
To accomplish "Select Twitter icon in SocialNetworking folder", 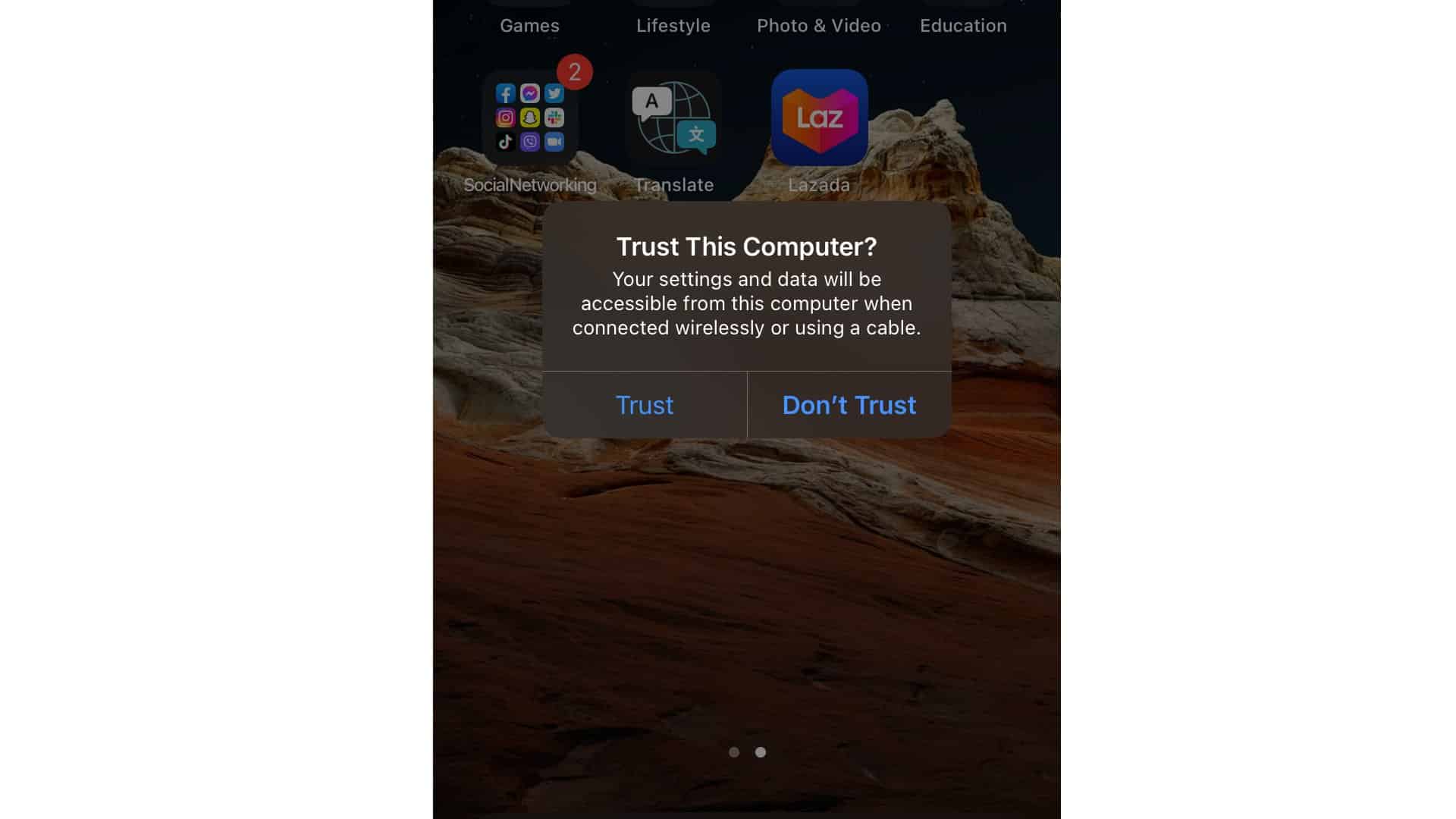I will (553, 93).
